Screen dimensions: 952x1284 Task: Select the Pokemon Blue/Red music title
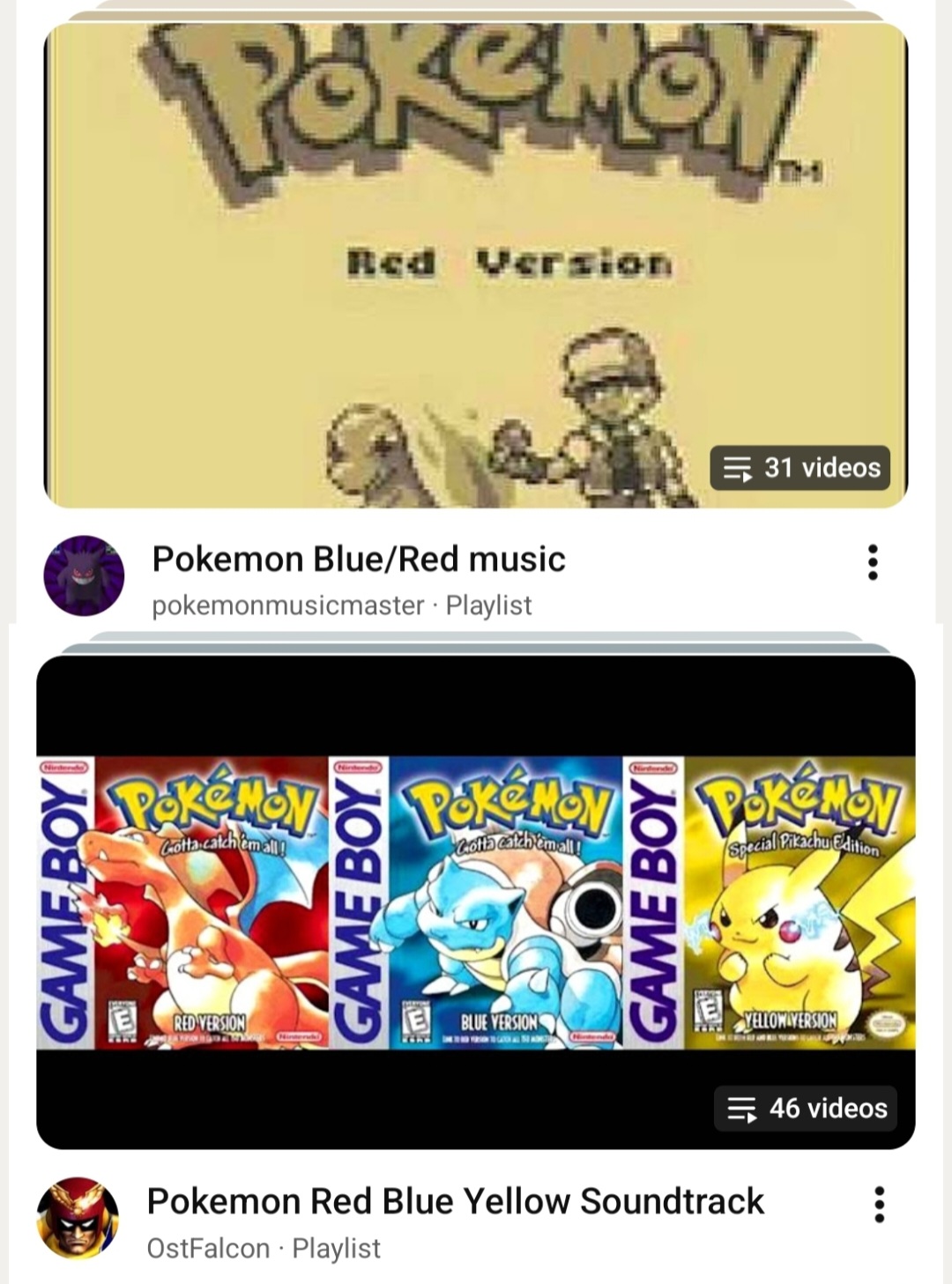pos(359,559)
